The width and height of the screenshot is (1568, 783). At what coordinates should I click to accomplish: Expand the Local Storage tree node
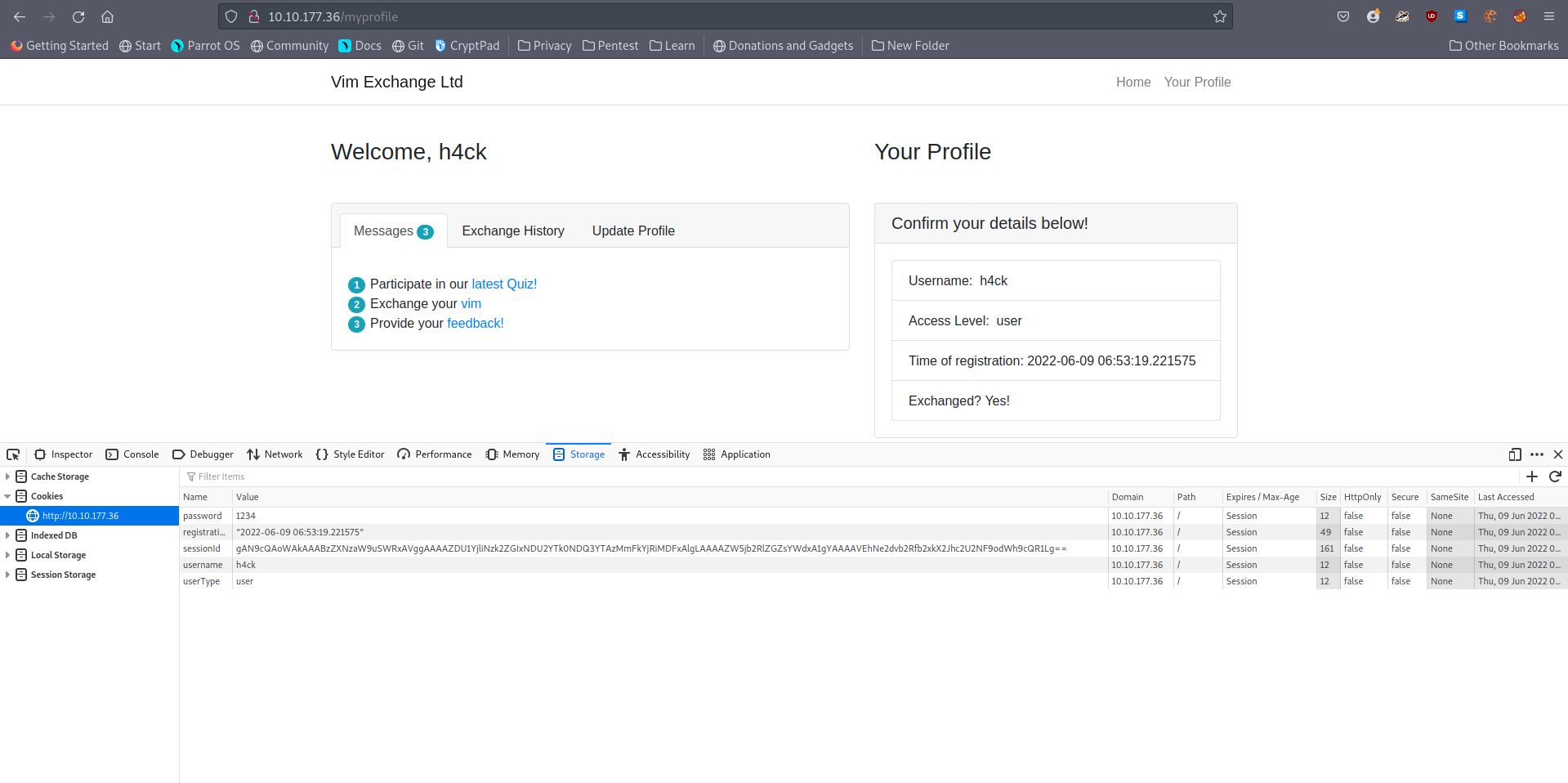8,555
